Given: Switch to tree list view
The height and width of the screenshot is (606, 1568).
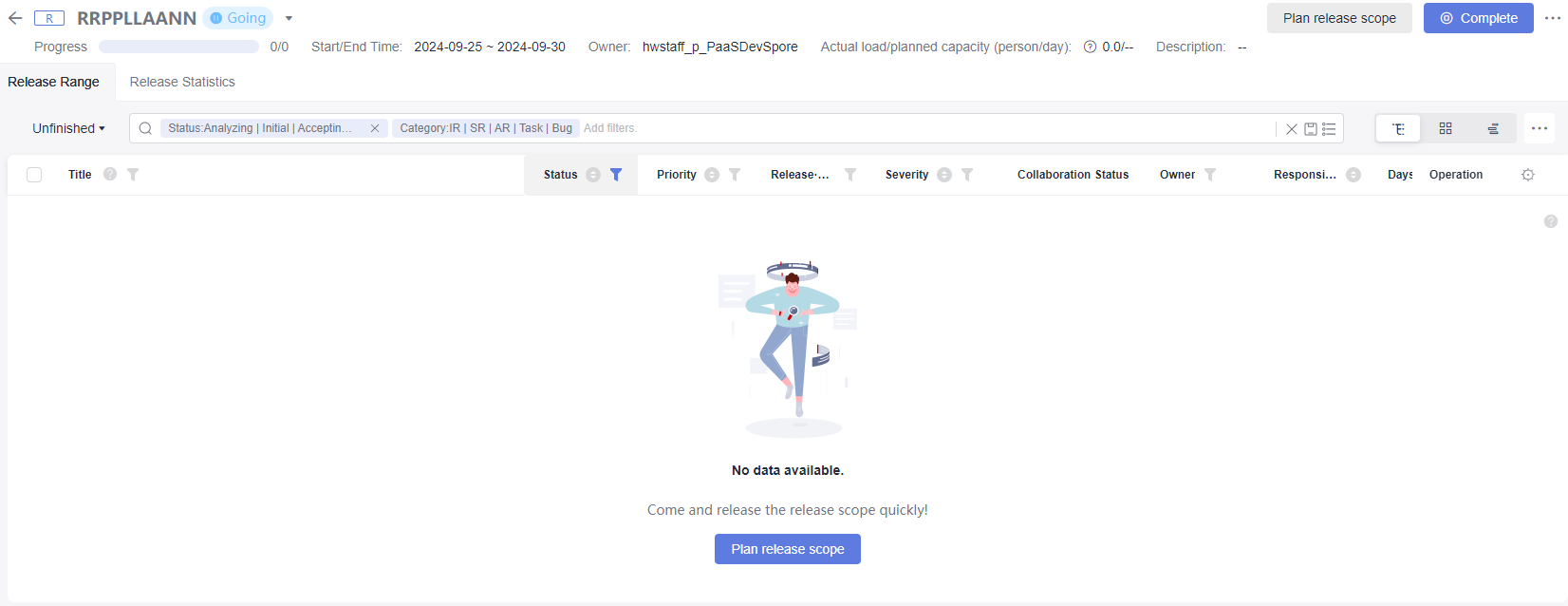Looking at the screenshot, I should (x=1398, y=128).
